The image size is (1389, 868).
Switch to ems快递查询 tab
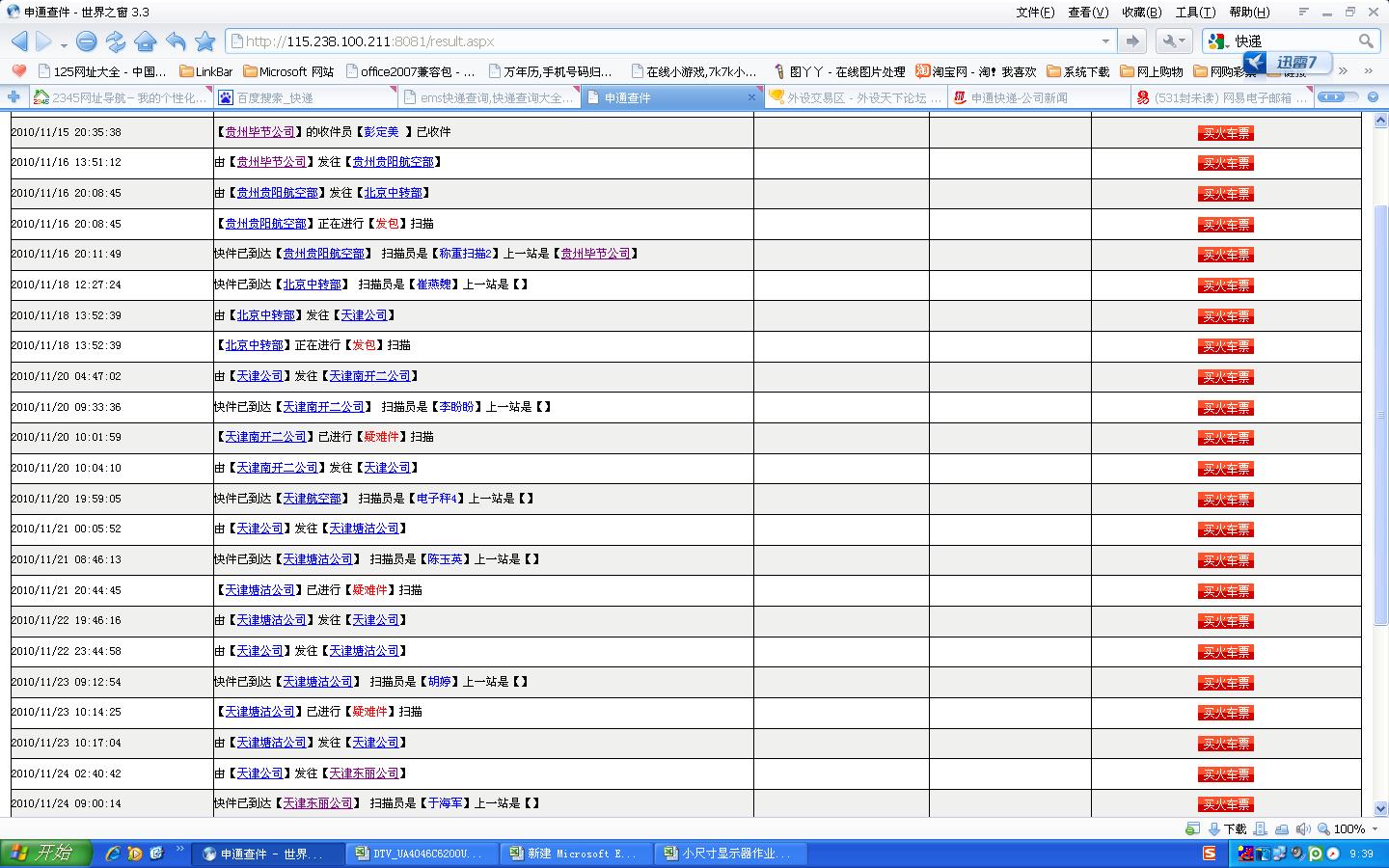pos(488,97)
